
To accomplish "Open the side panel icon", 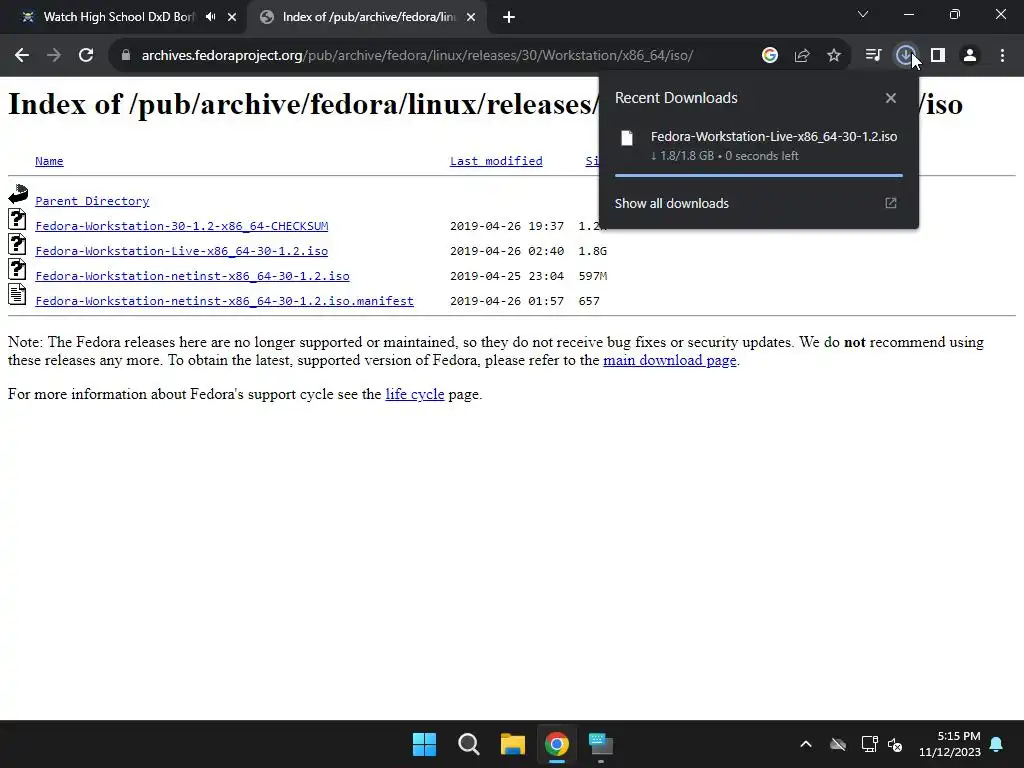I will click(x=938, y=56).
